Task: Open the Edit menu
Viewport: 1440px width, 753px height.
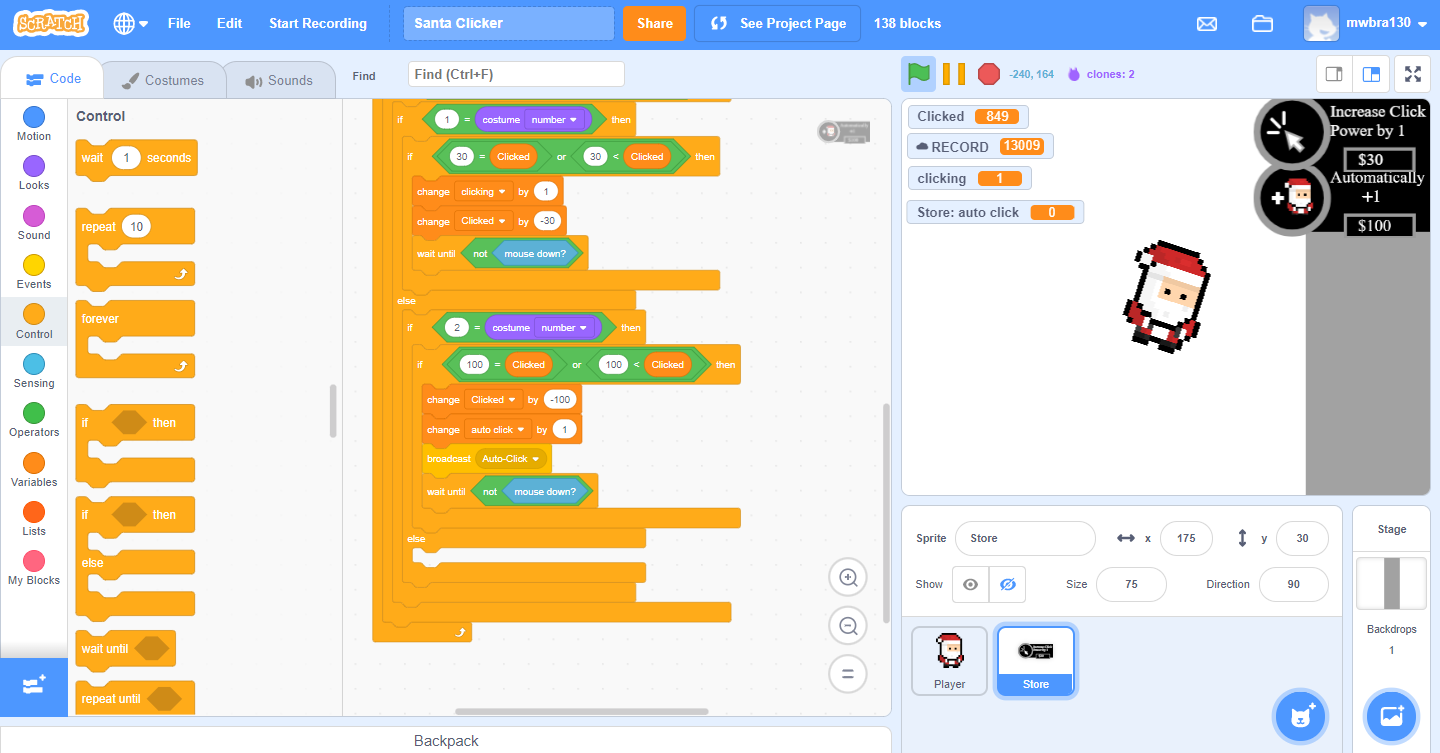Action: coord(229,23)
